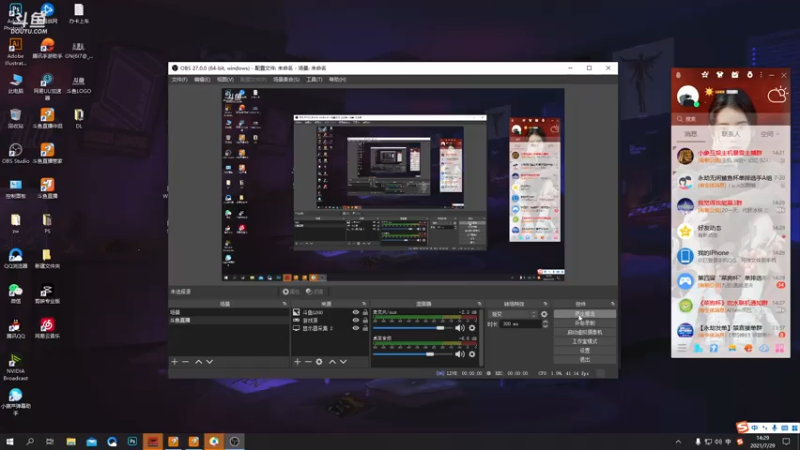This screenshot has height=450, width=800.
Task: Open Windows Start menu
Action: [x=10, y=441]
